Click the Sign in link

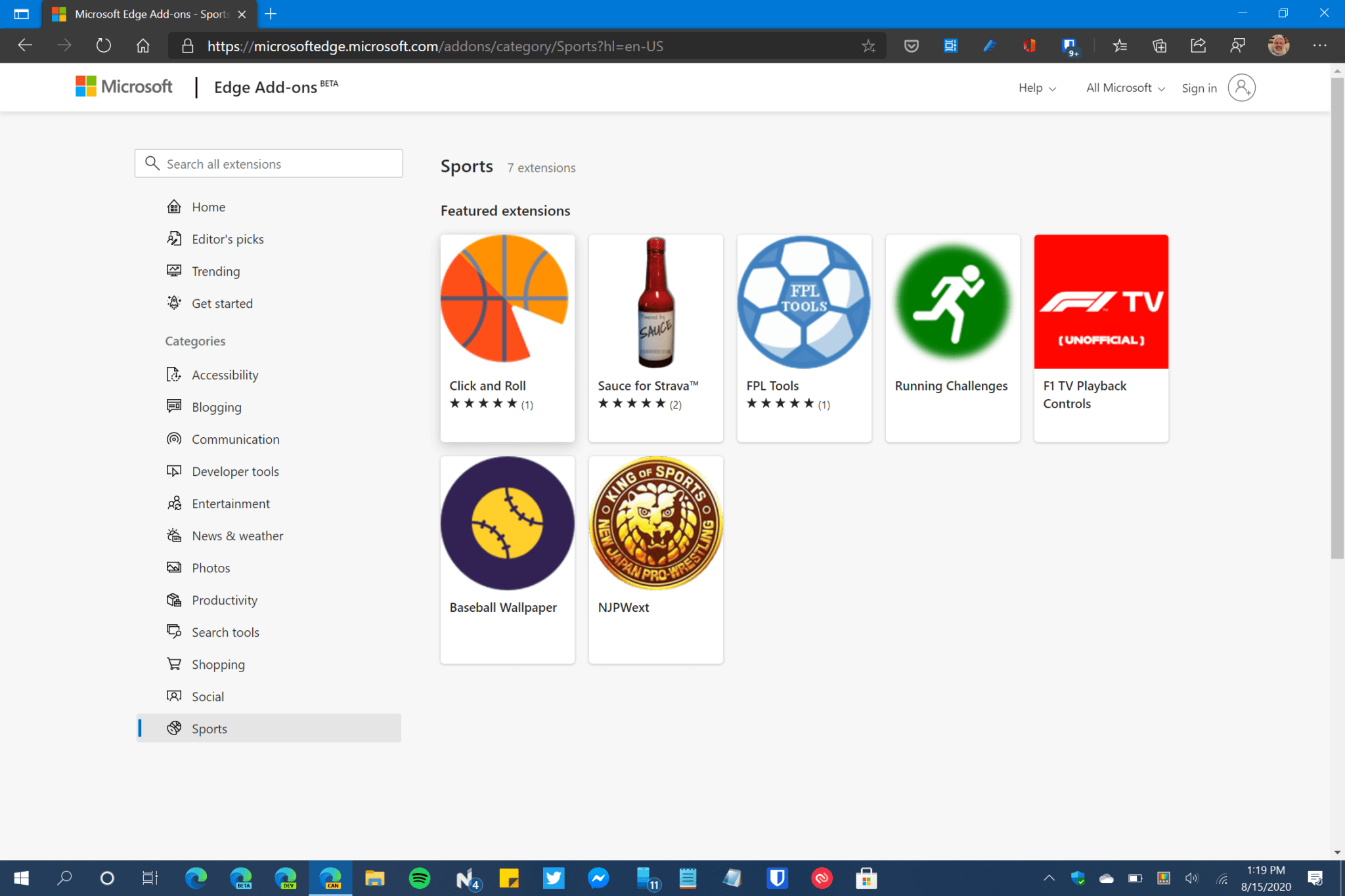[x=1199, y=87]
